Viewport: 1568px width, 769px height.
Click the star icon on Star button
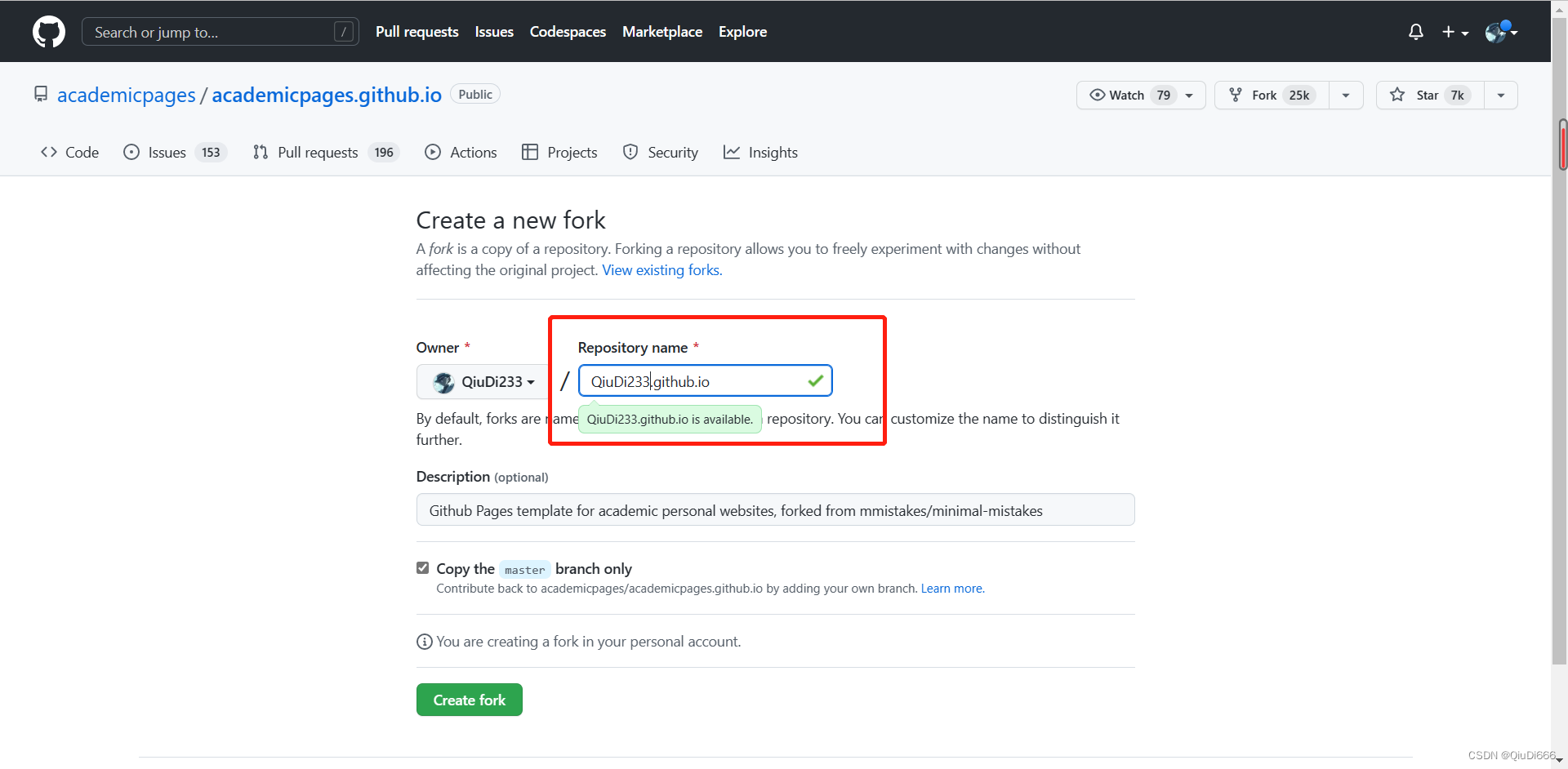(x=1397, y=95)
